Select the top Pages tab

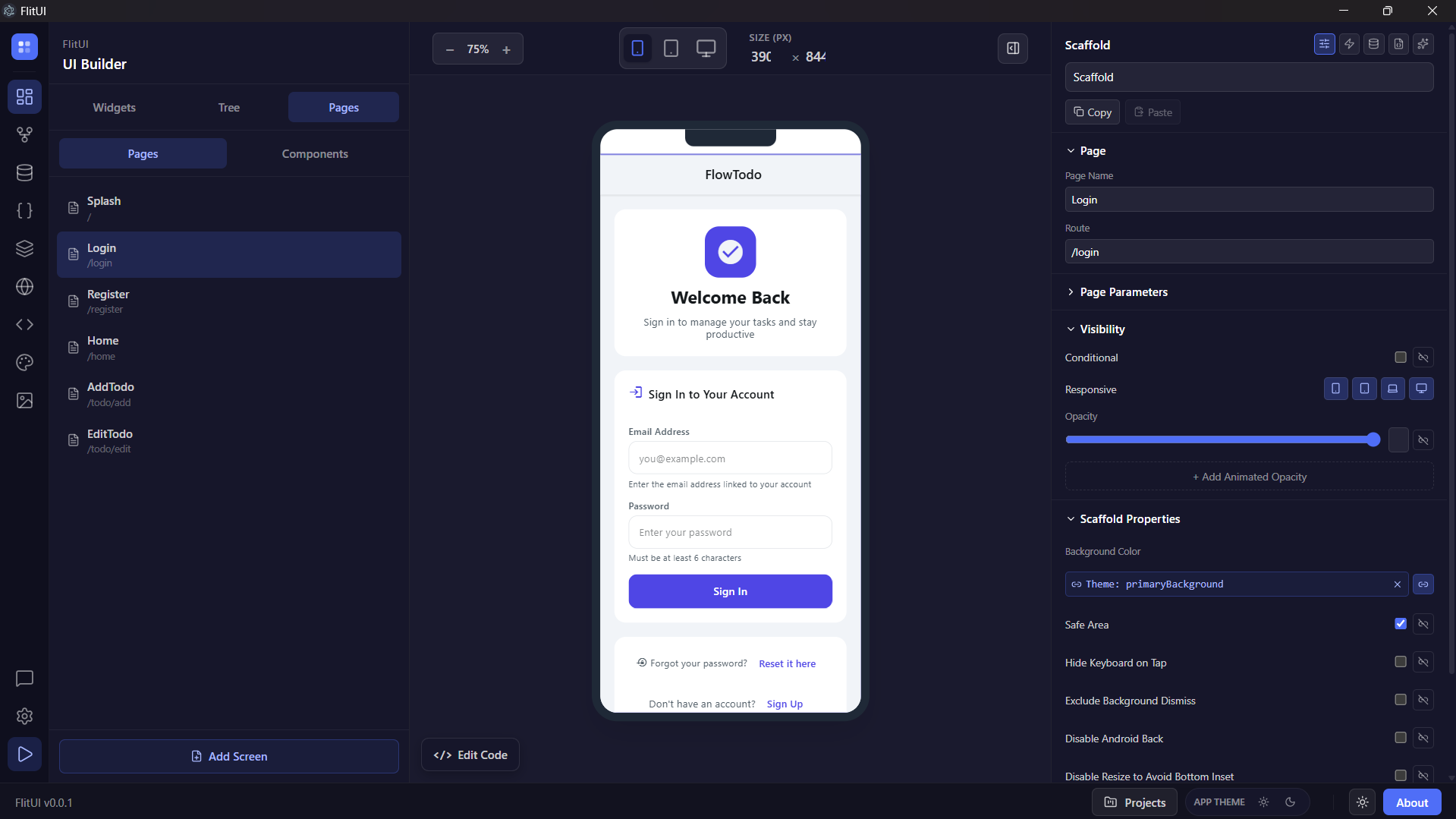coord(344,107)
